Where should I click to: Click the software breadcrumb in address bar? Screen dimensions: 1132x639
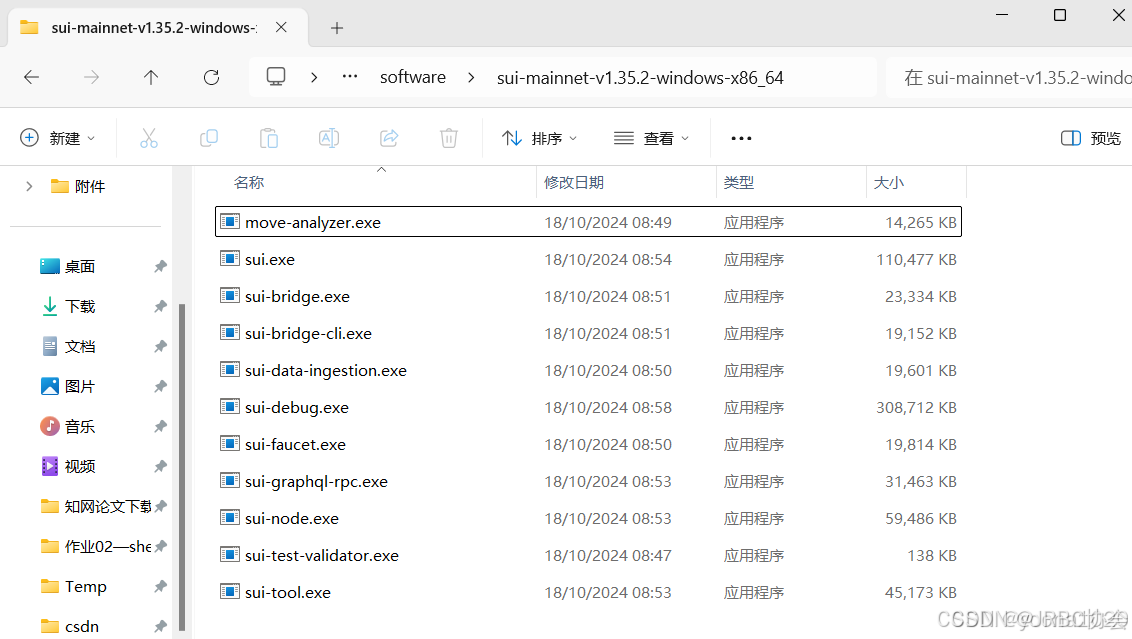click(x=413, y=77)
